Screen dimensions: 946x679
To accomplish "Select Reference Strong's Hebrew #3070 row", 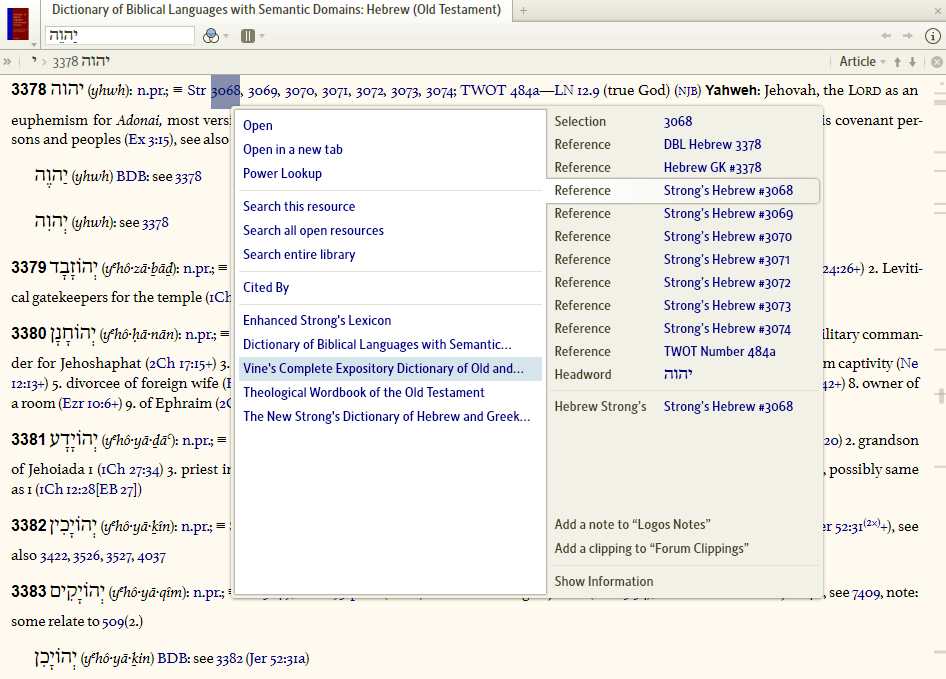I will 683,237.
